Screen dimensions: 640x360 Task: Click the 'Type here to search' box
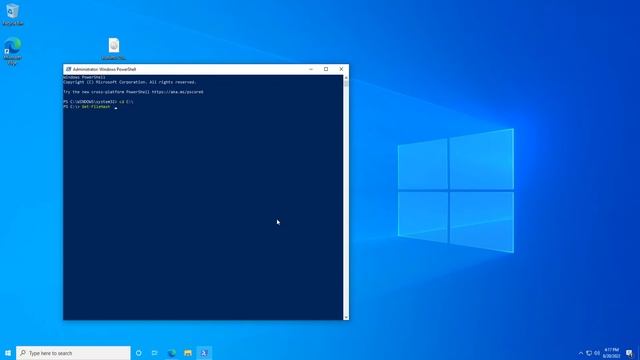(73, 353)
